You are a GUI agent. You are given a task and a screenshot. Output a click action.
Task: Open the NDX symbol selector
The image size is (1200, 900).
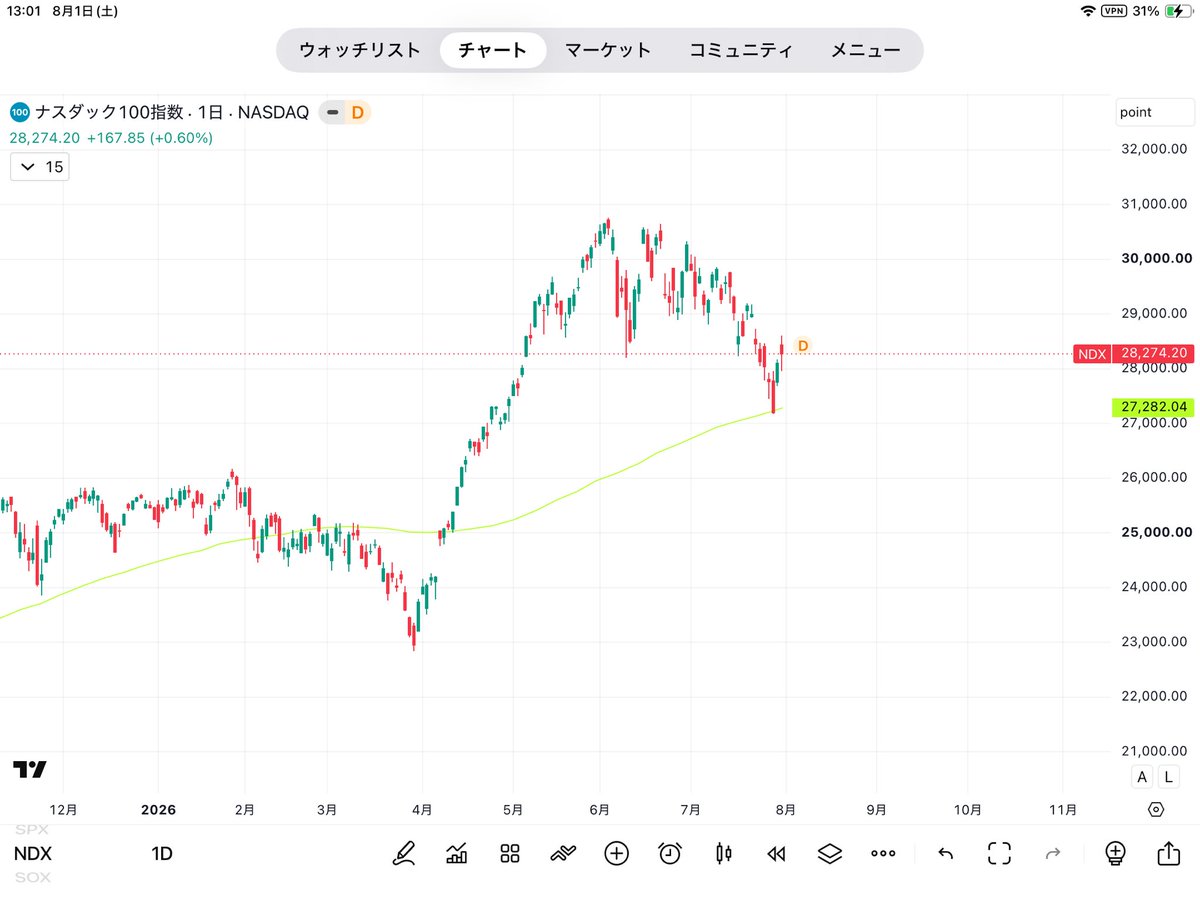pos(32,854)
